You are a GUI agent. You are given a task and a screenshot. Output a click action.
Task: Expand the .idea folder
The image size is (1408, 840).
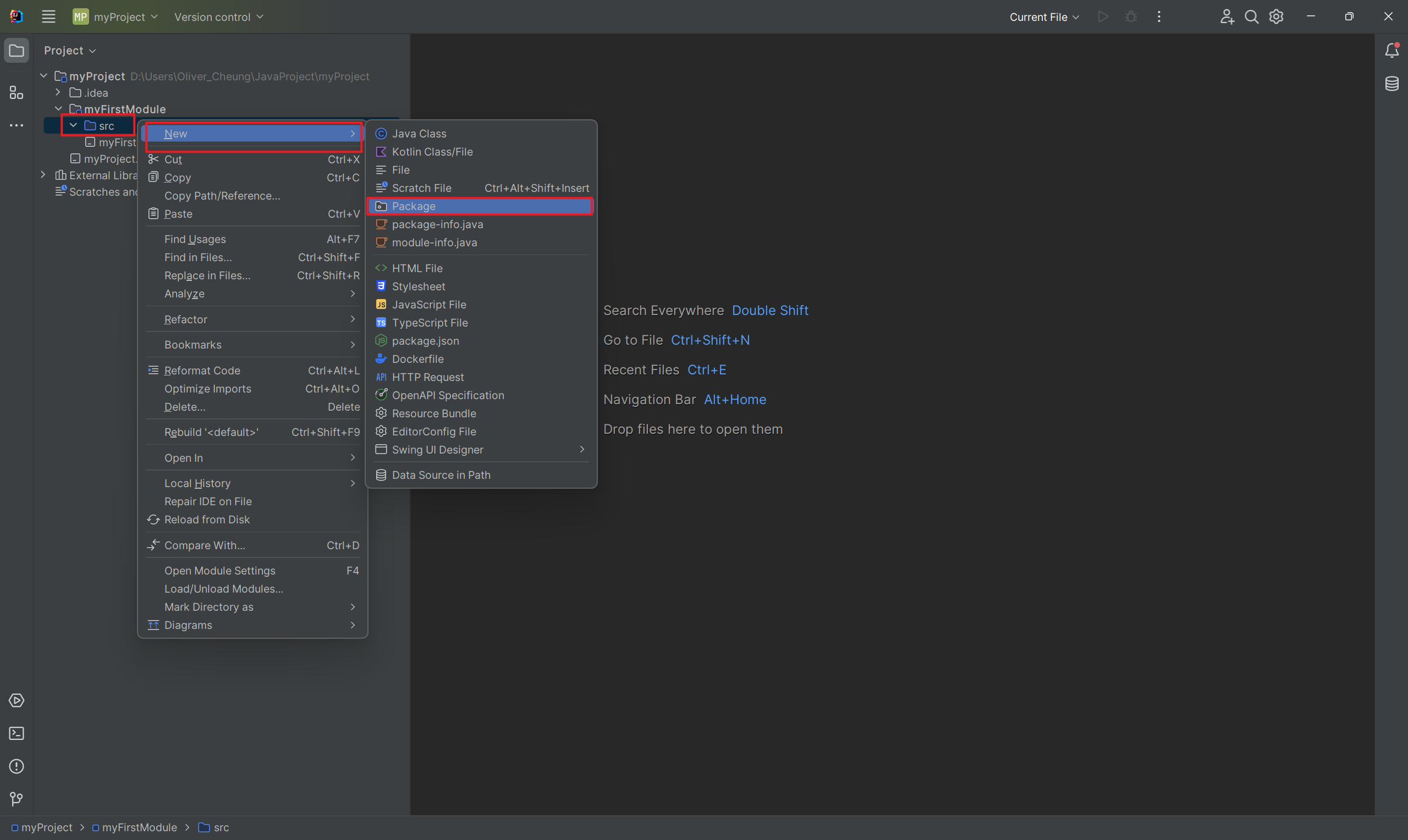click(58, 92)
